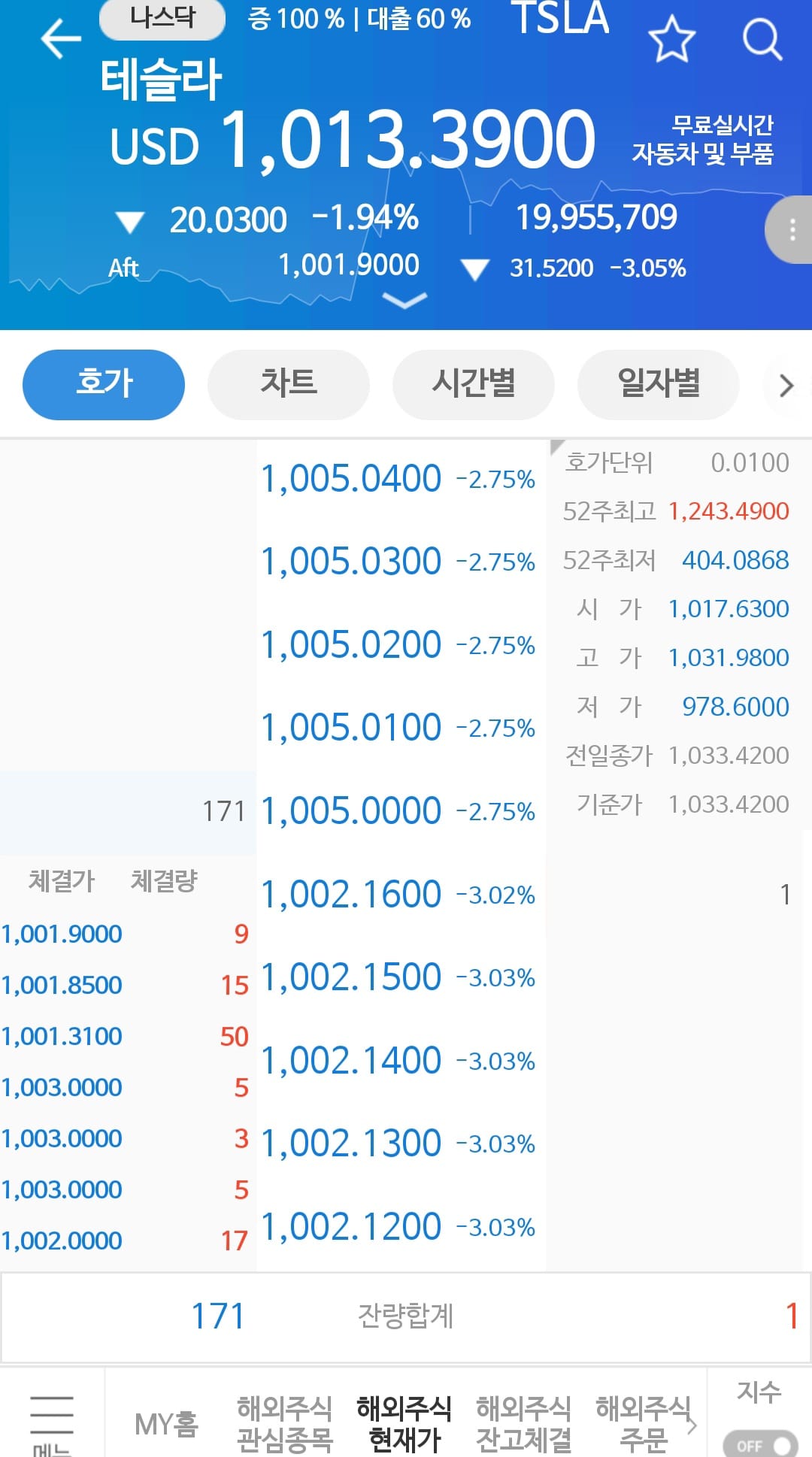Switch to the 차트 tab

point(289,384)
